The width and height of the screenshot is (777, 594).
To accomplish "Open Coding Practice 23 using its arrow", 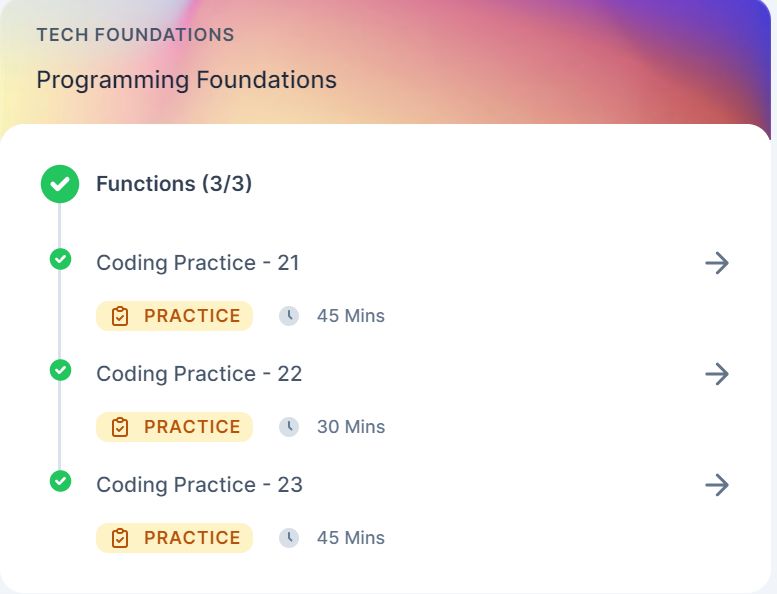I will click(x=717, y=485).
